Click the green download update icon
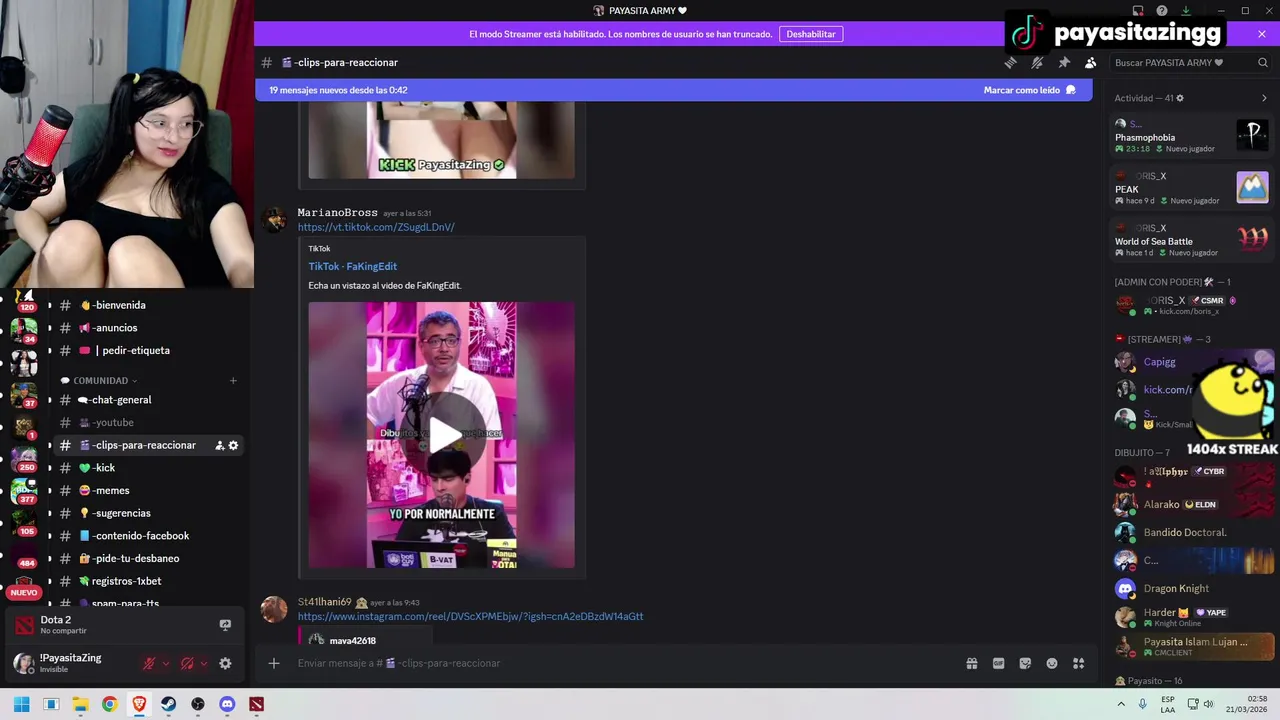The height and width of the screenshot is (720, 1280). tap(1186, 11)
